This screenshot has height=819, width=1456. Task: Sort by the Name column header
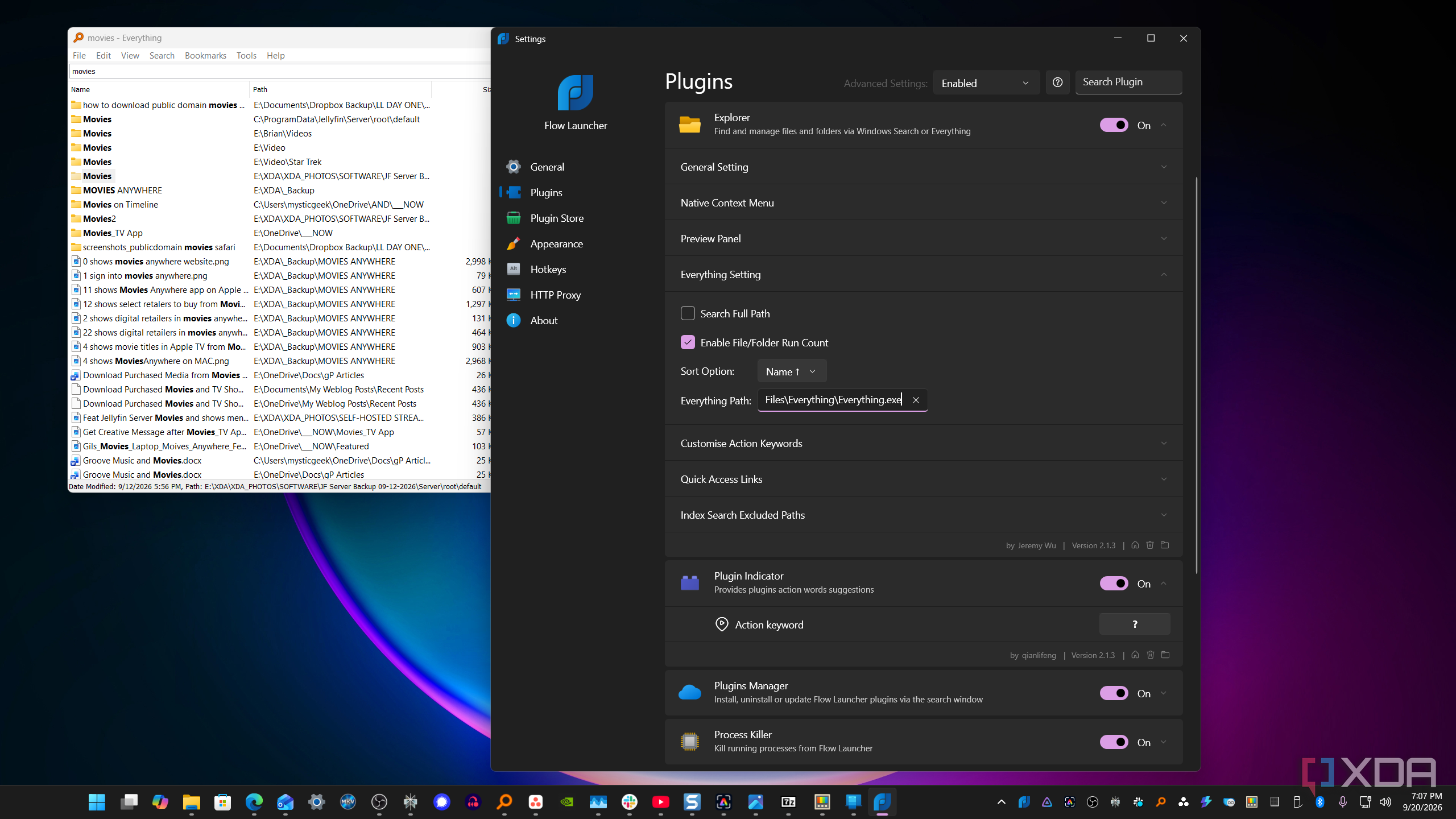pyautogui.click(x=159, y=89)
